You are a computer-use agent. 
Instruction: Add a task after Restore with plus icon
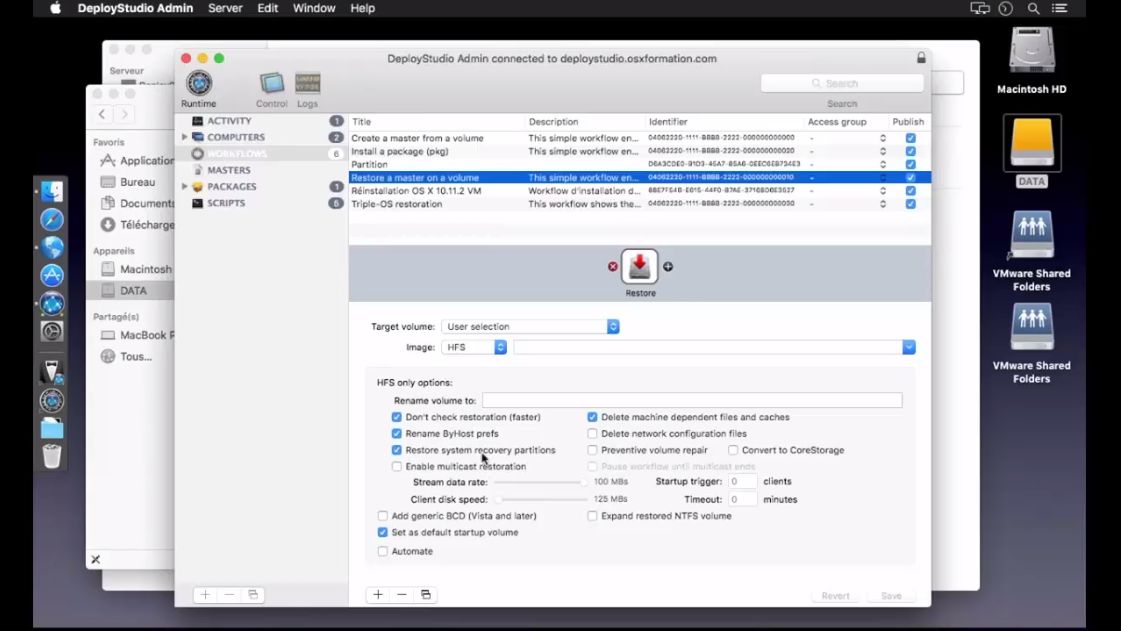pyautogui.click(x=668, y=267)
